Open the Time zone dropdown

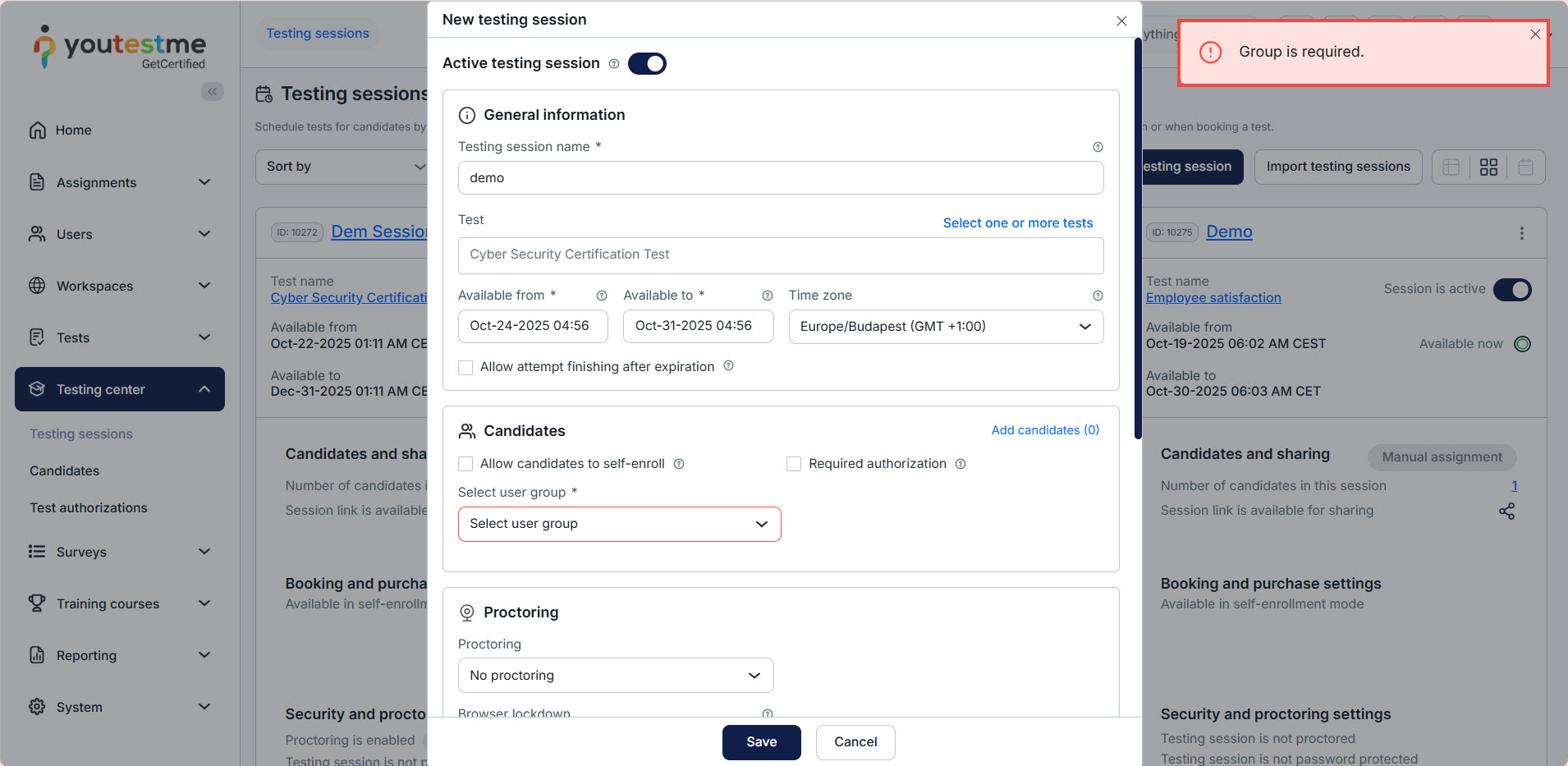(x=946, y=327)
